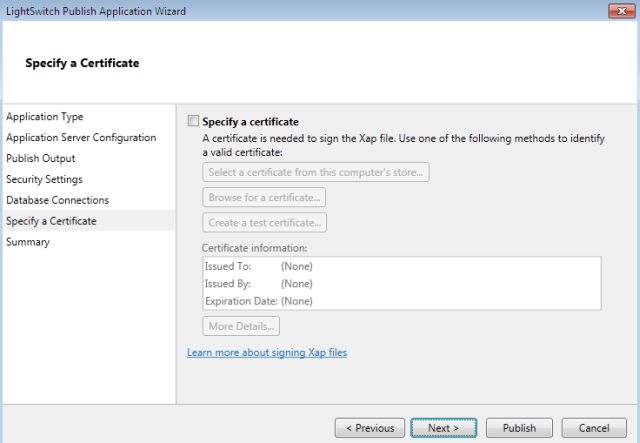Viewport: 640px width, 443px height.
Task: Select the Publish Output step
Action: tap(41, 158)
